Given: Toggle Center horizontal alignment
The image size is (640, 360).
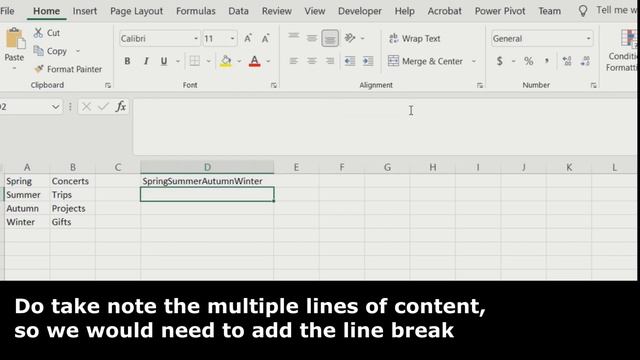Looking at the screenshot, I should (311, 61).
